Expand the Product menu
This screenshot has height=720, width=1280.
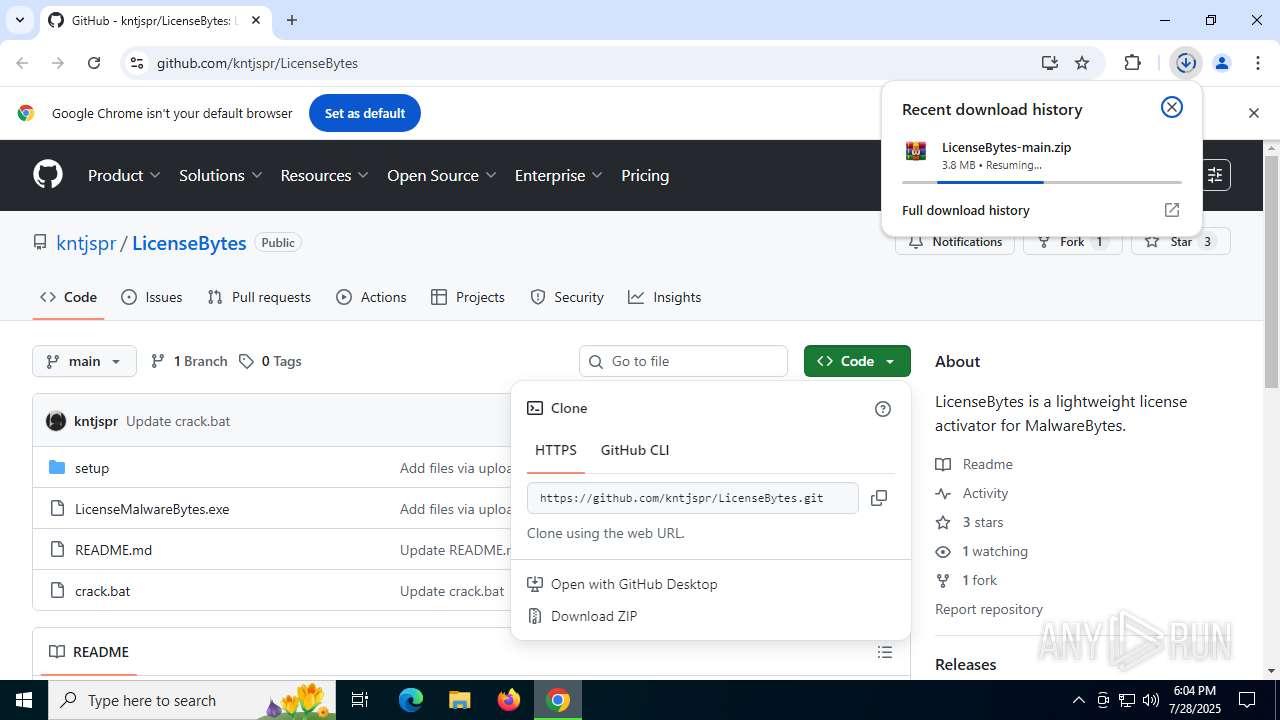point(124,175)
